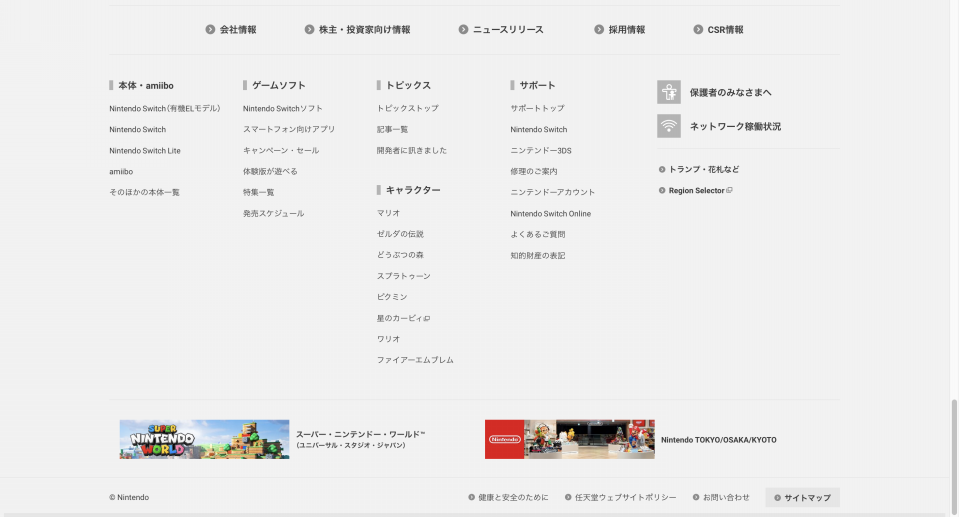Image resolution: width=959 pixels, height=517 pixels.
Task: Open スマートフォン向けアプリ link
Action: click(289, 130)
